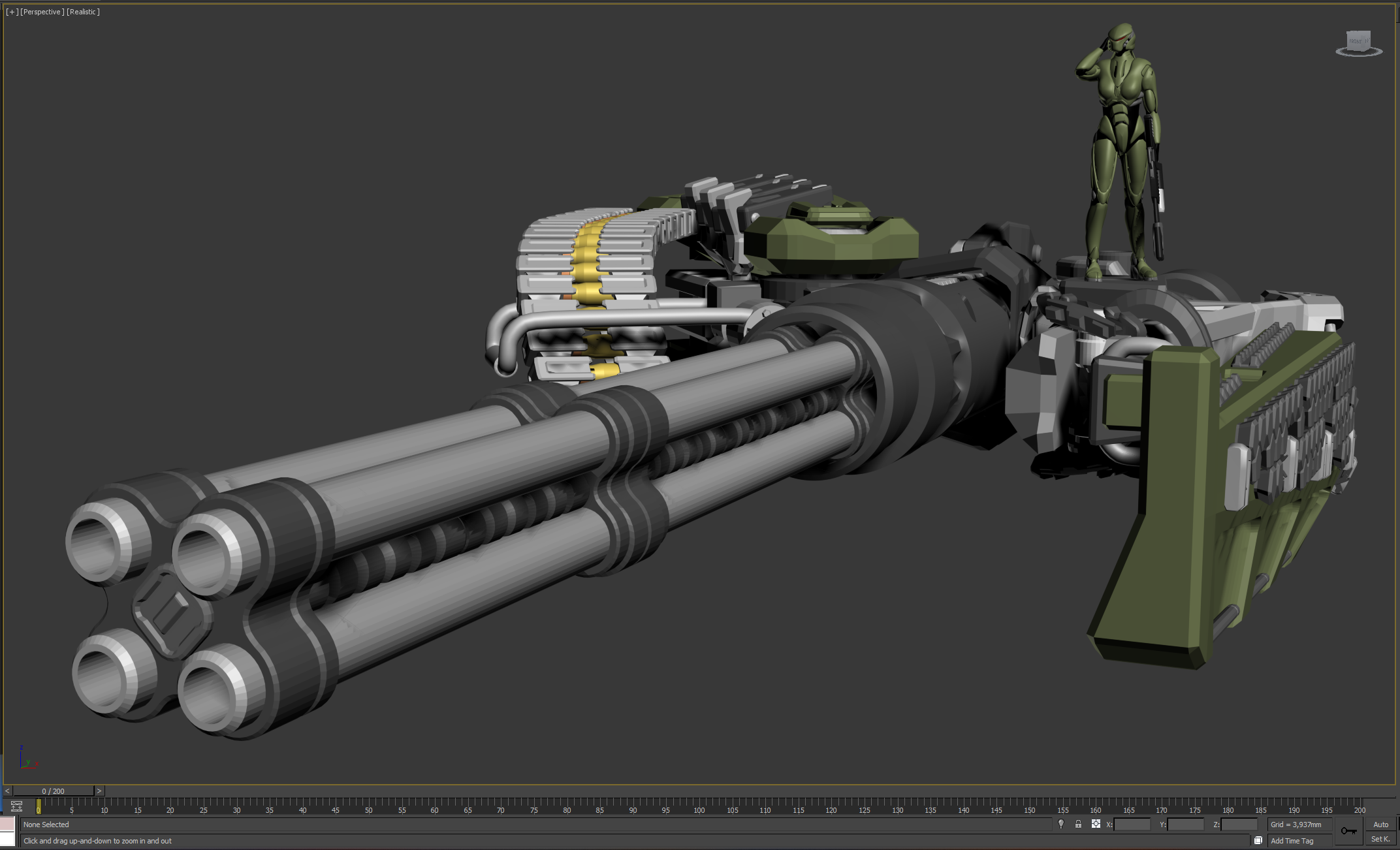Click the previous frame arrow on time slider

click(7, 791)
